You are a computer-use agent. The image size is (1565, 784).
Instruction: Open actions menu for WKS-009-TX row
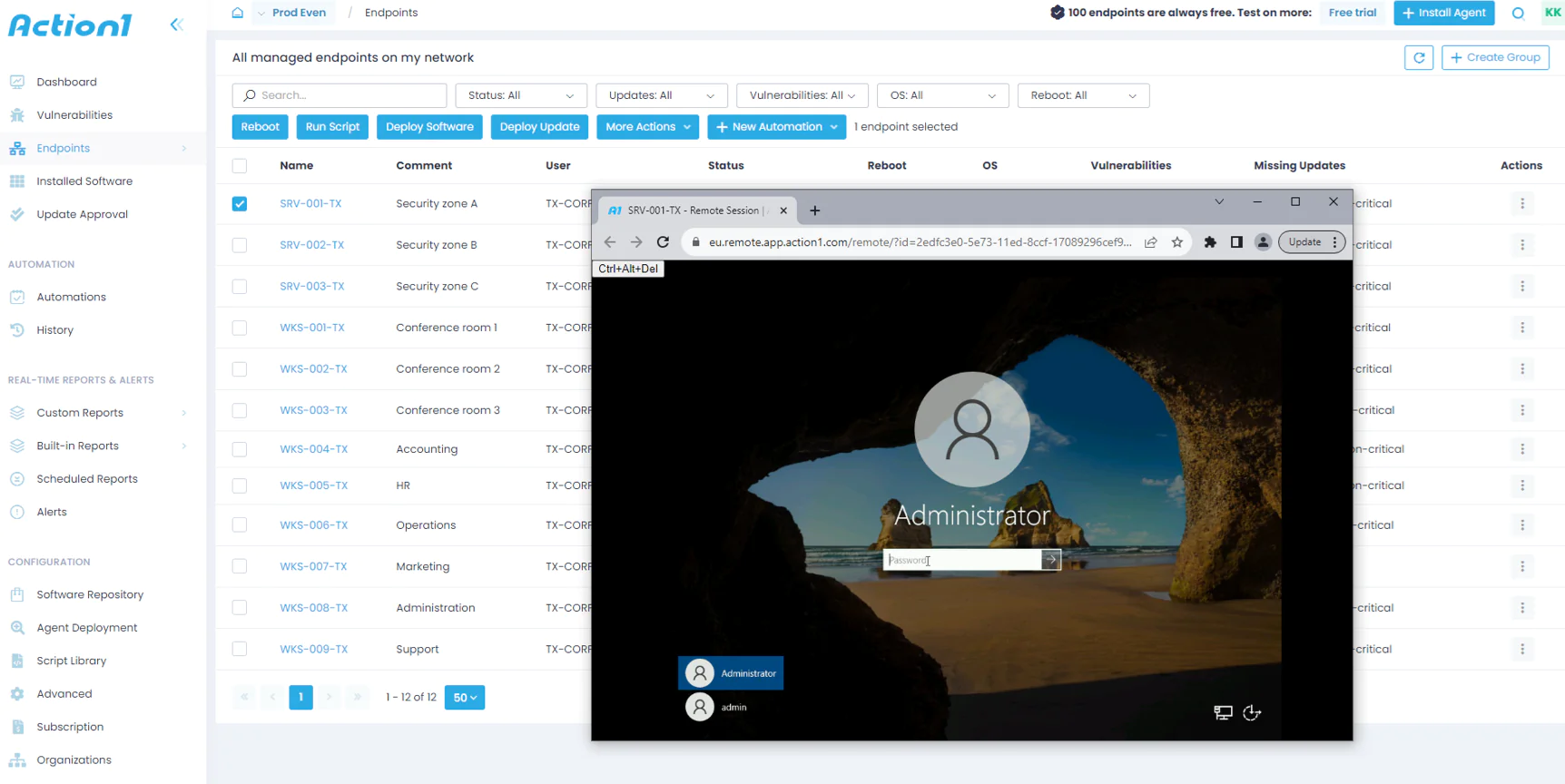[1522, 649]
